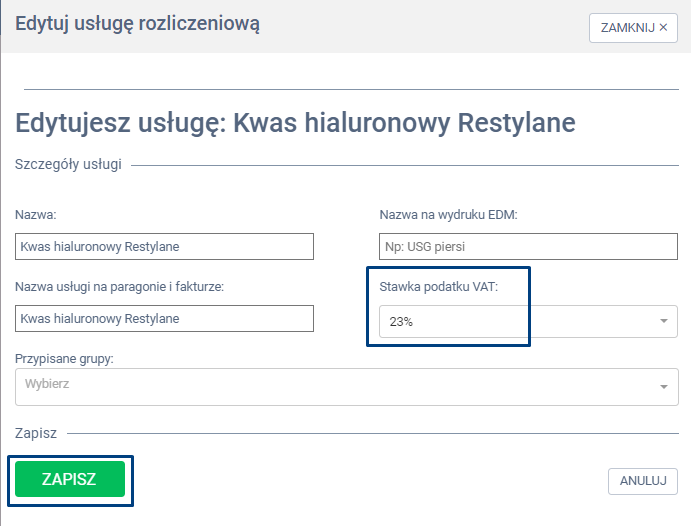Click the 'Szczegóły usługi' section header
This screenshot has width=691, height=526.
[x=68, y=164]
